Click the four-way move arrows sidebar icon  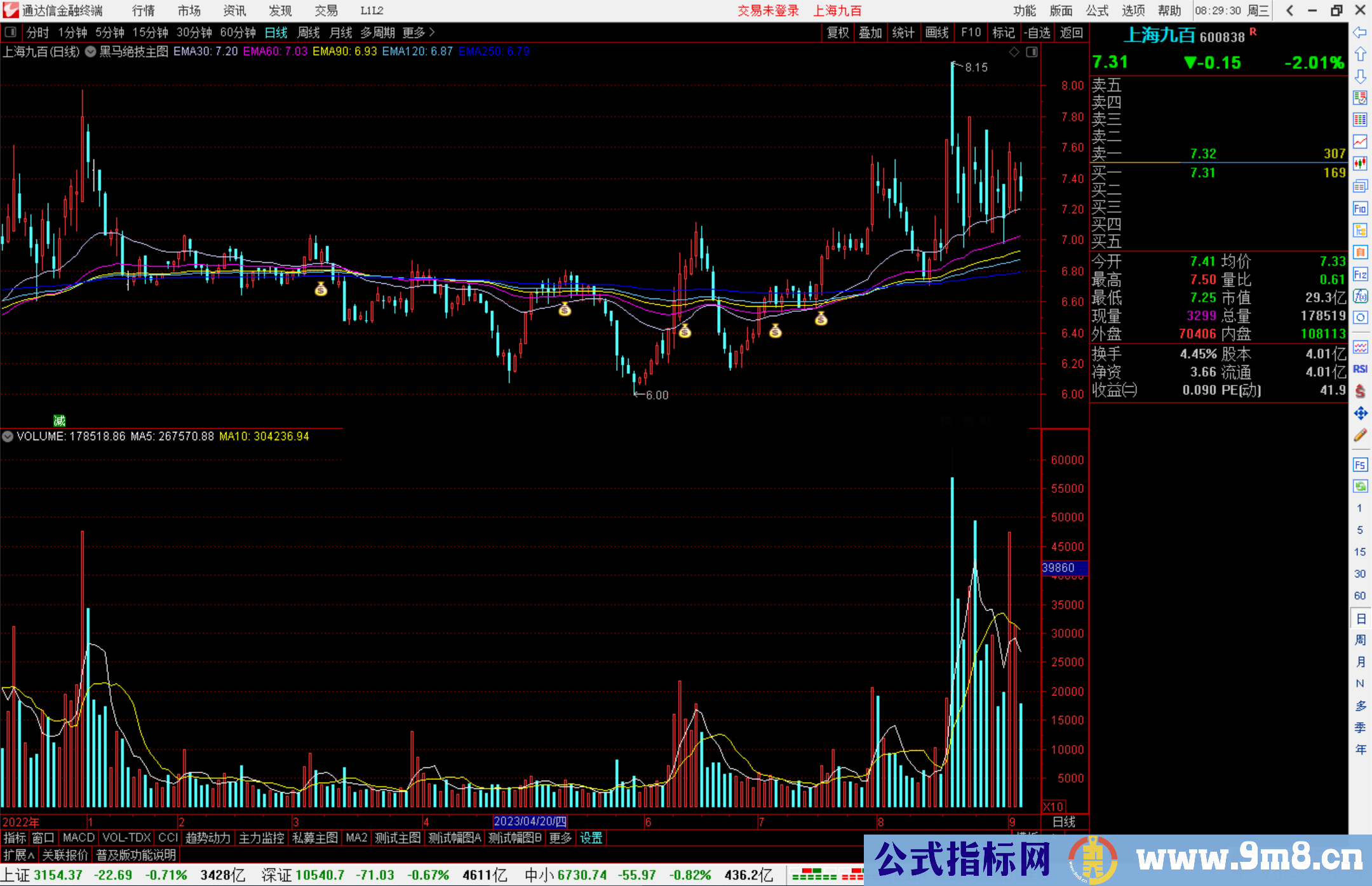pyautogui.click(x=1360, y=413)
